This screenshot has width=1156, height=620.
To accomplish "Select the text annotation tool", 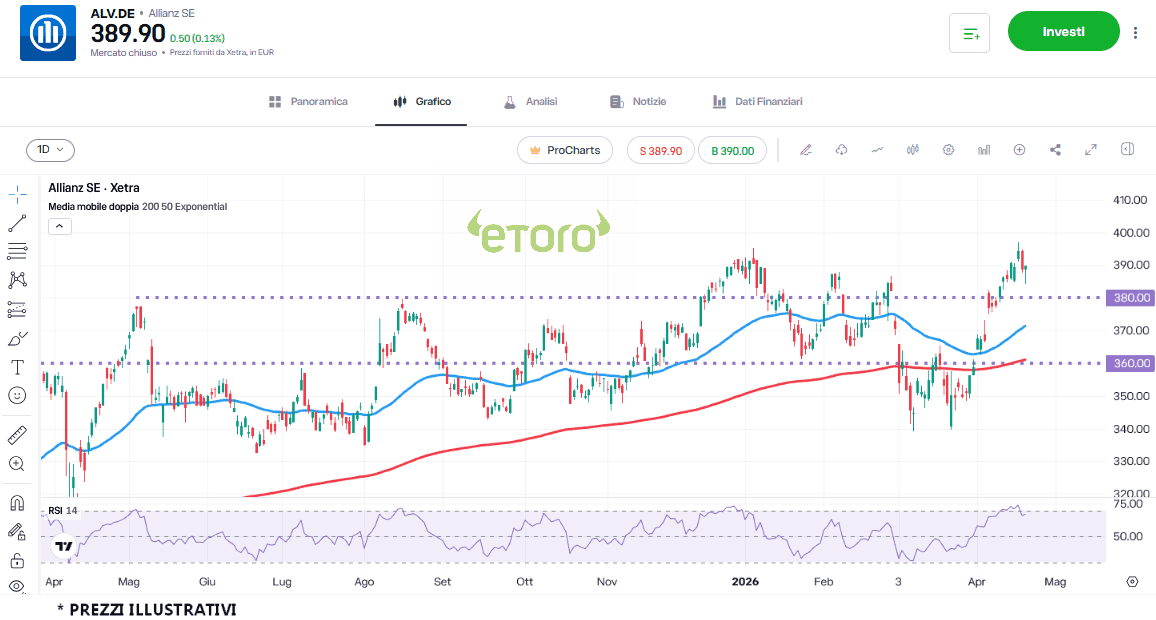I will 17,367.
